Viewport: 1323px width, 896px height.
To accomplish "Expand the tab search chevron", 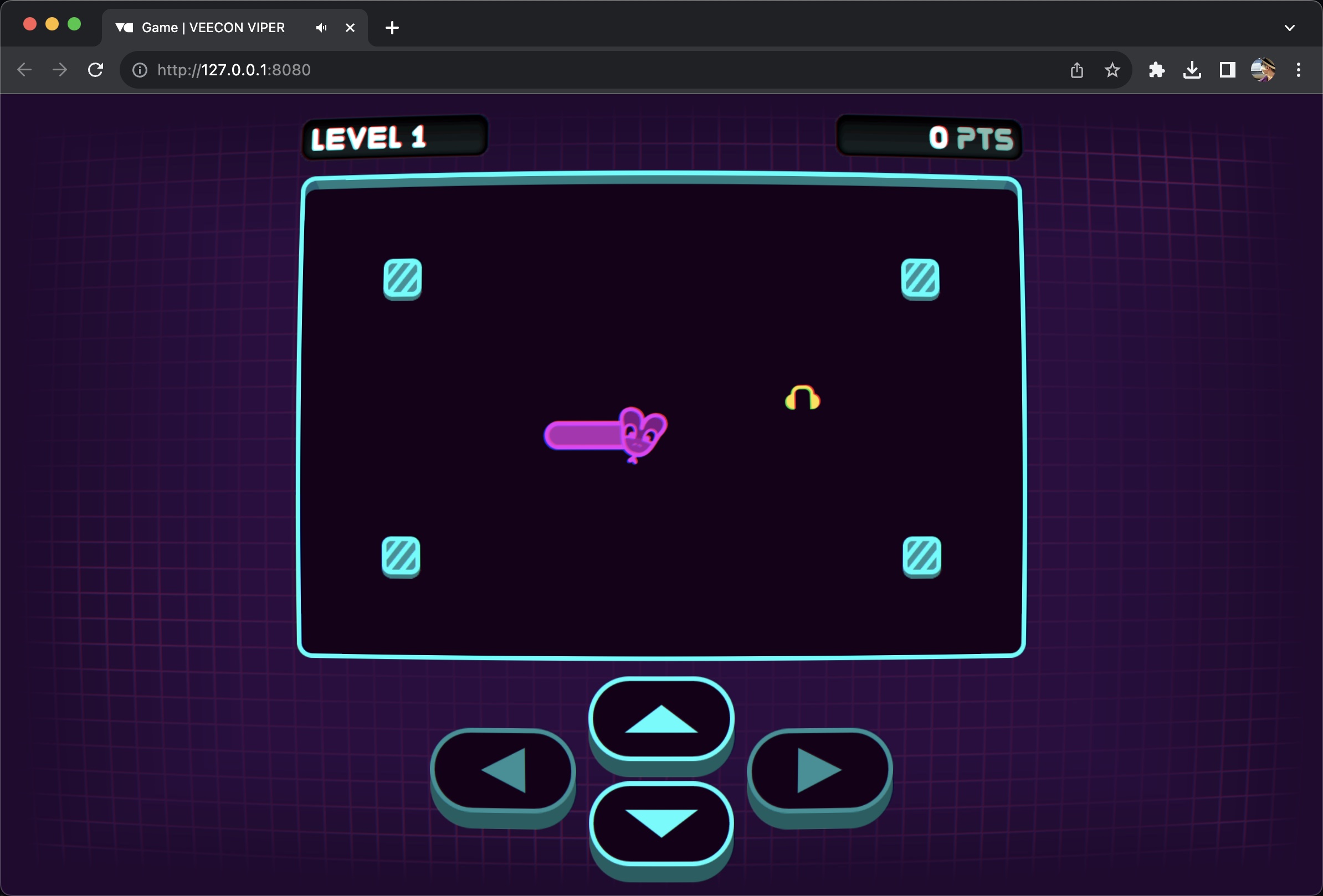I will (1289, 27).
